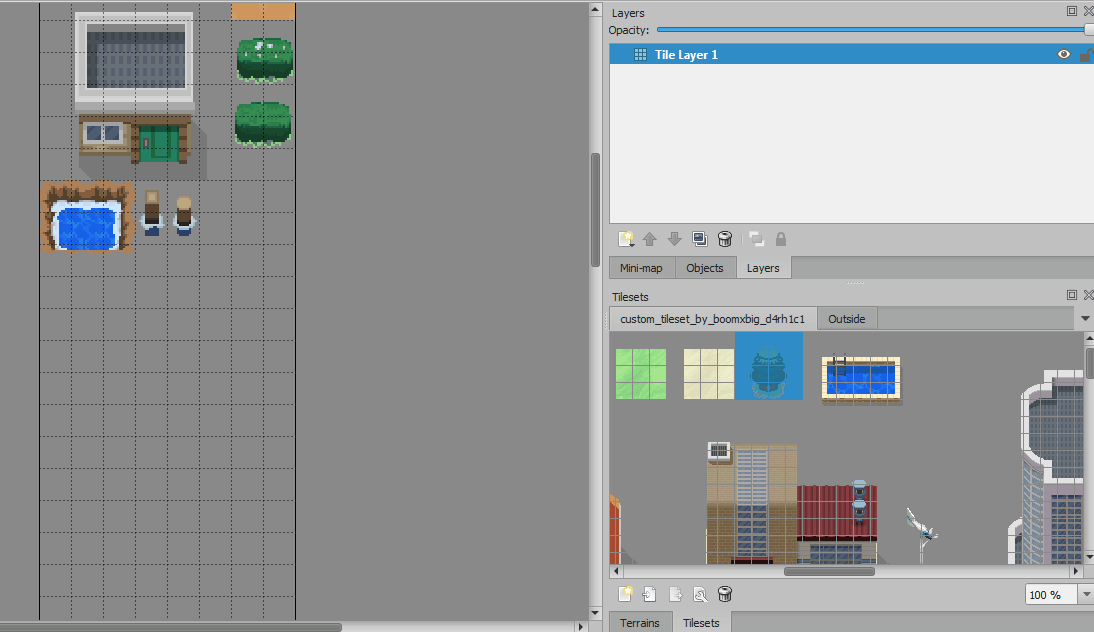This screenshot has width=1094, height=632.
Task: Switch to the Objects tab
Action: click(705, 268)
